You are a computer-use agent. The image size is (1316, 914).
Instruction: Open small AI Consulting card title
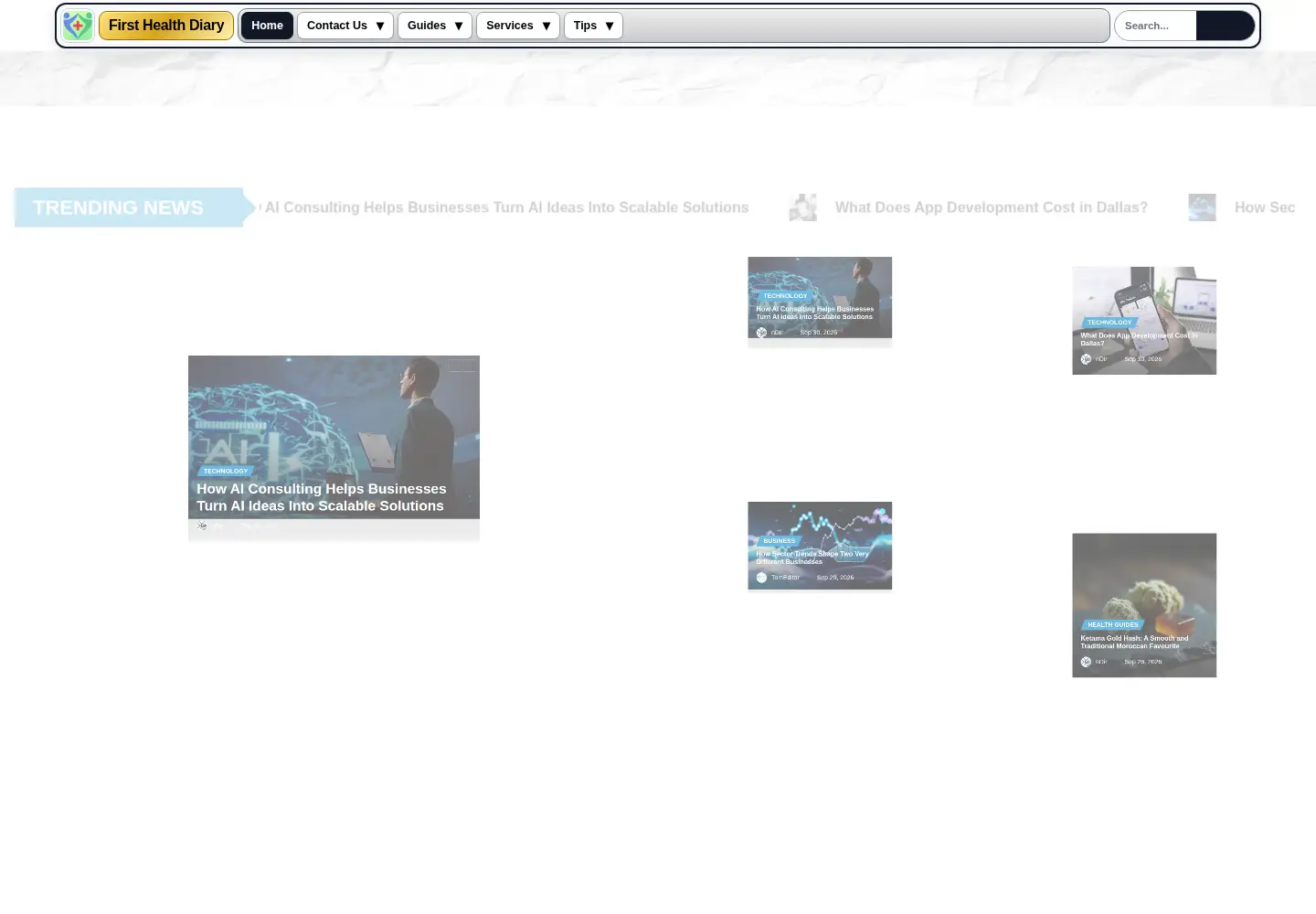[x=815, y=313]
